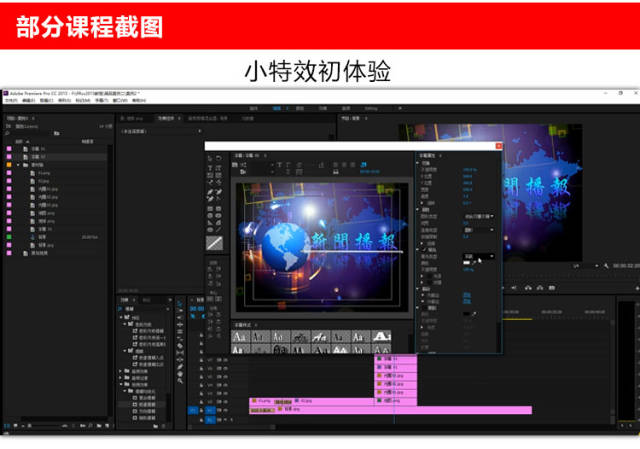Click the blue timeline playhead timecode
The image size is (640, 449).
click(197, 309)
